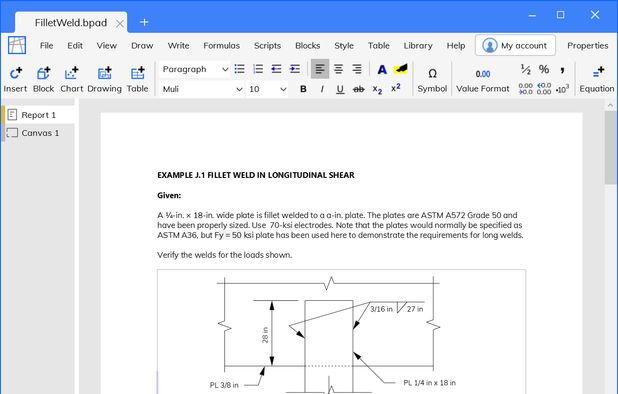
Task: Toggle subscript formatting
Action: (377, 89)
